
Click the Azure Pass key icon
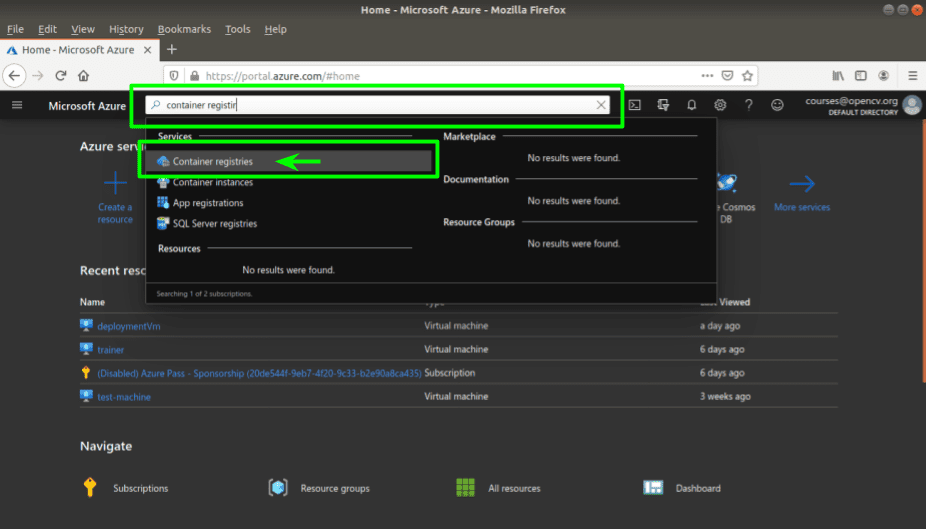coord(86,372)
